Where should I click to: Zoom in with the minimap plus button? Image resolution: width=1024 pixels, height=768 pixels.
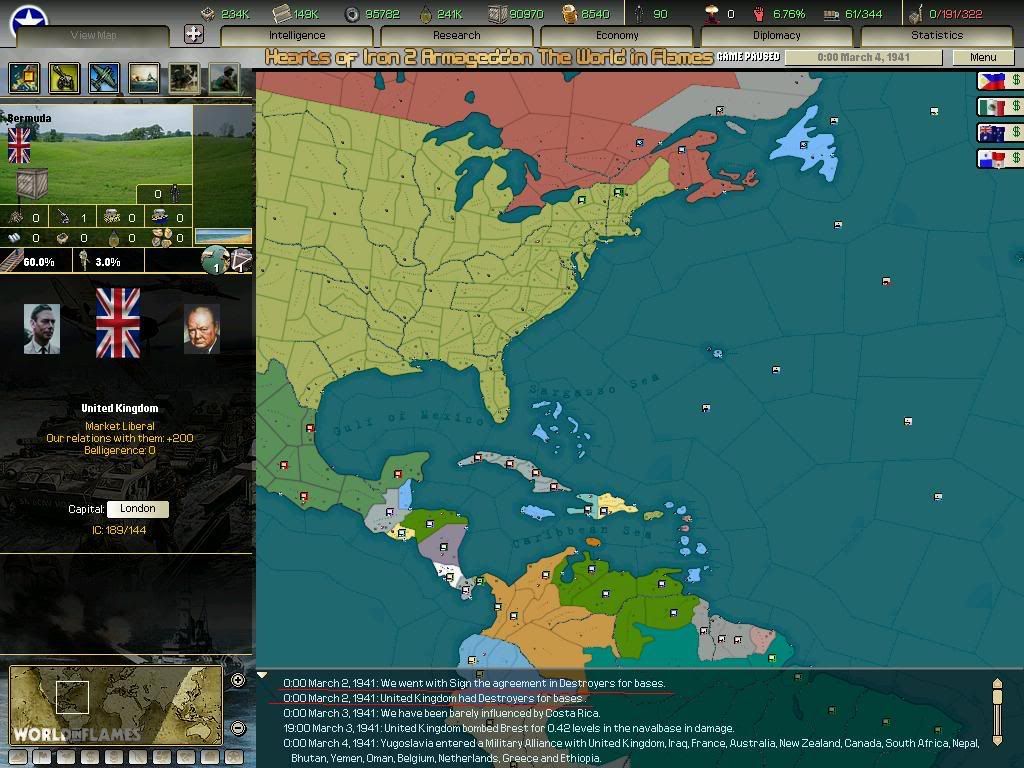coord(238,681)
